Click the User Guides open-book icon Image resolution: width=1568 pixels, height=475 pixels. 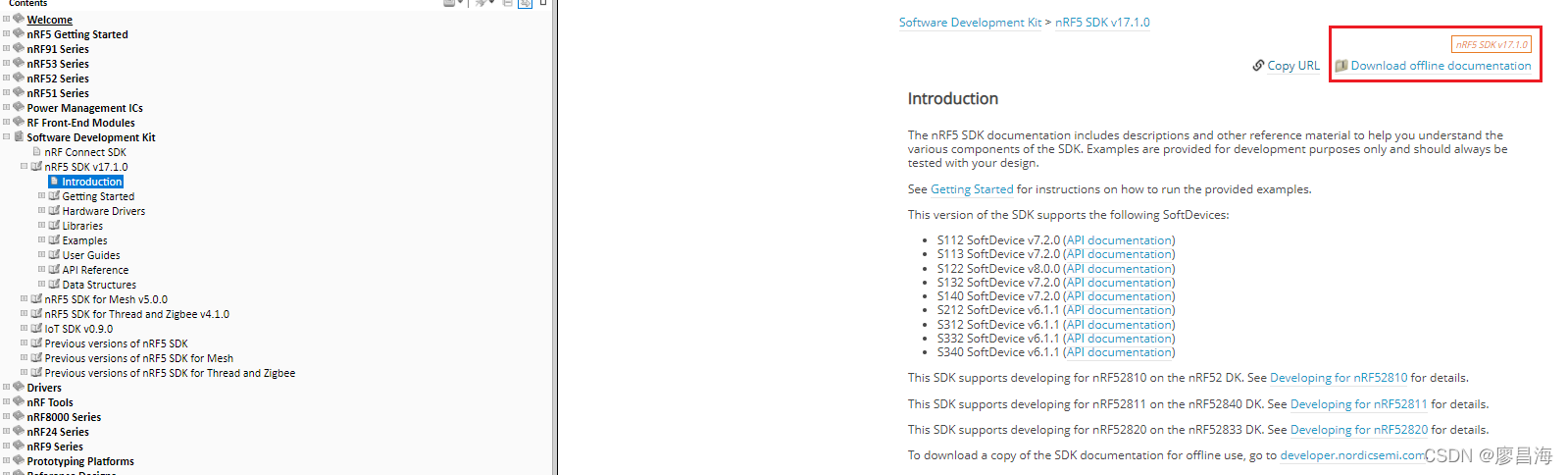55,254
